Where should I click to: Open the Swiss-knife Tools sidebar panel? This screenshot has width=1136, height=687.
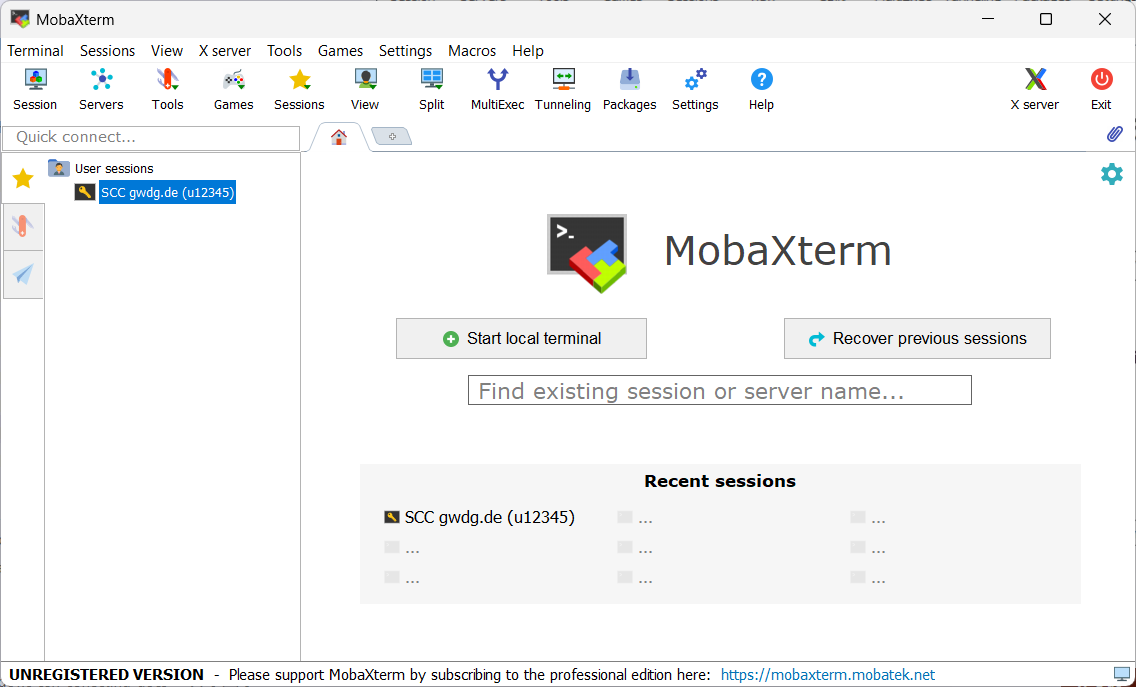[x=23, y=226]
